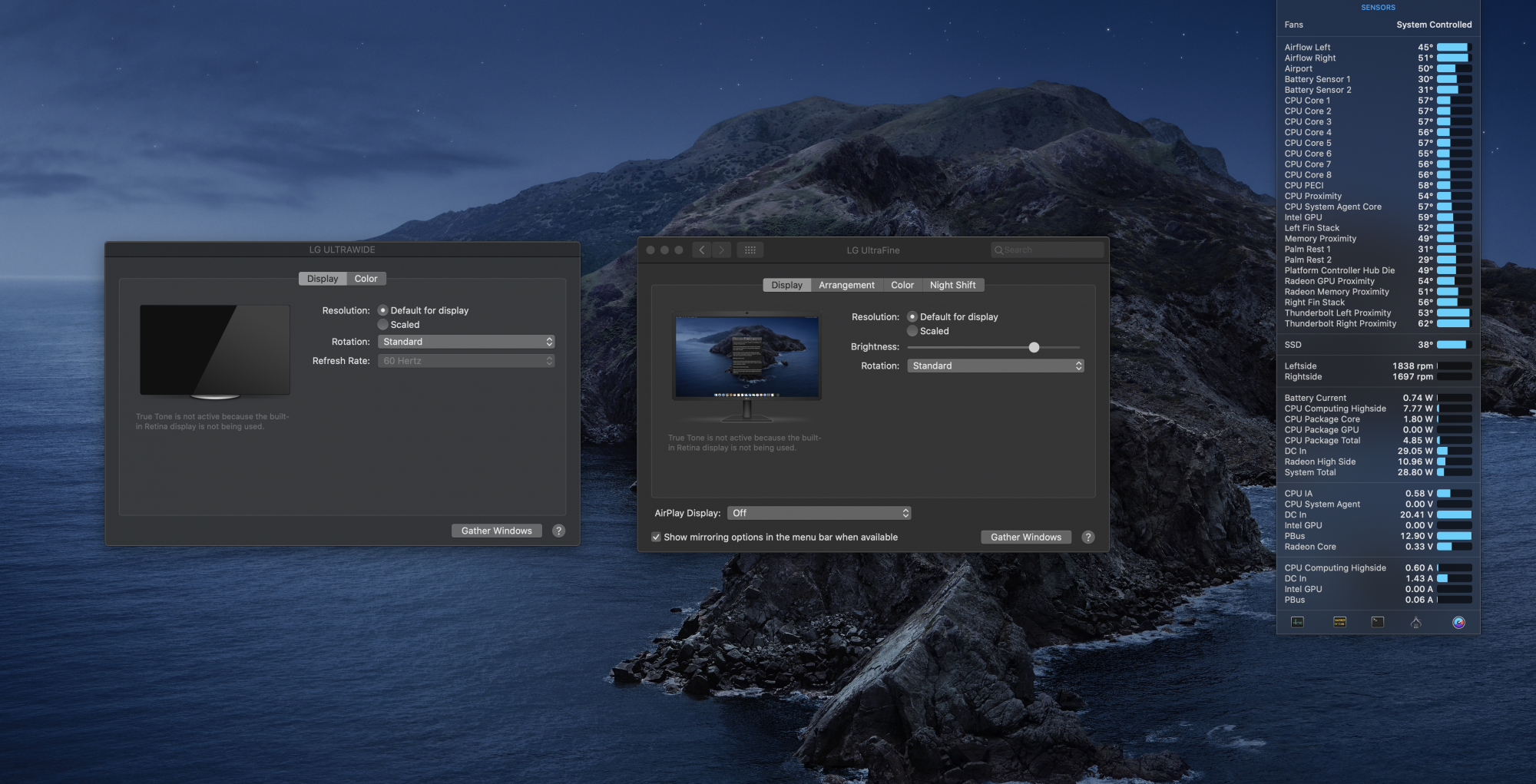Click the Search field in LG UltraFine
Image resolution: width=1536 pixels, height=784 pixels.
click(1048, 250)
